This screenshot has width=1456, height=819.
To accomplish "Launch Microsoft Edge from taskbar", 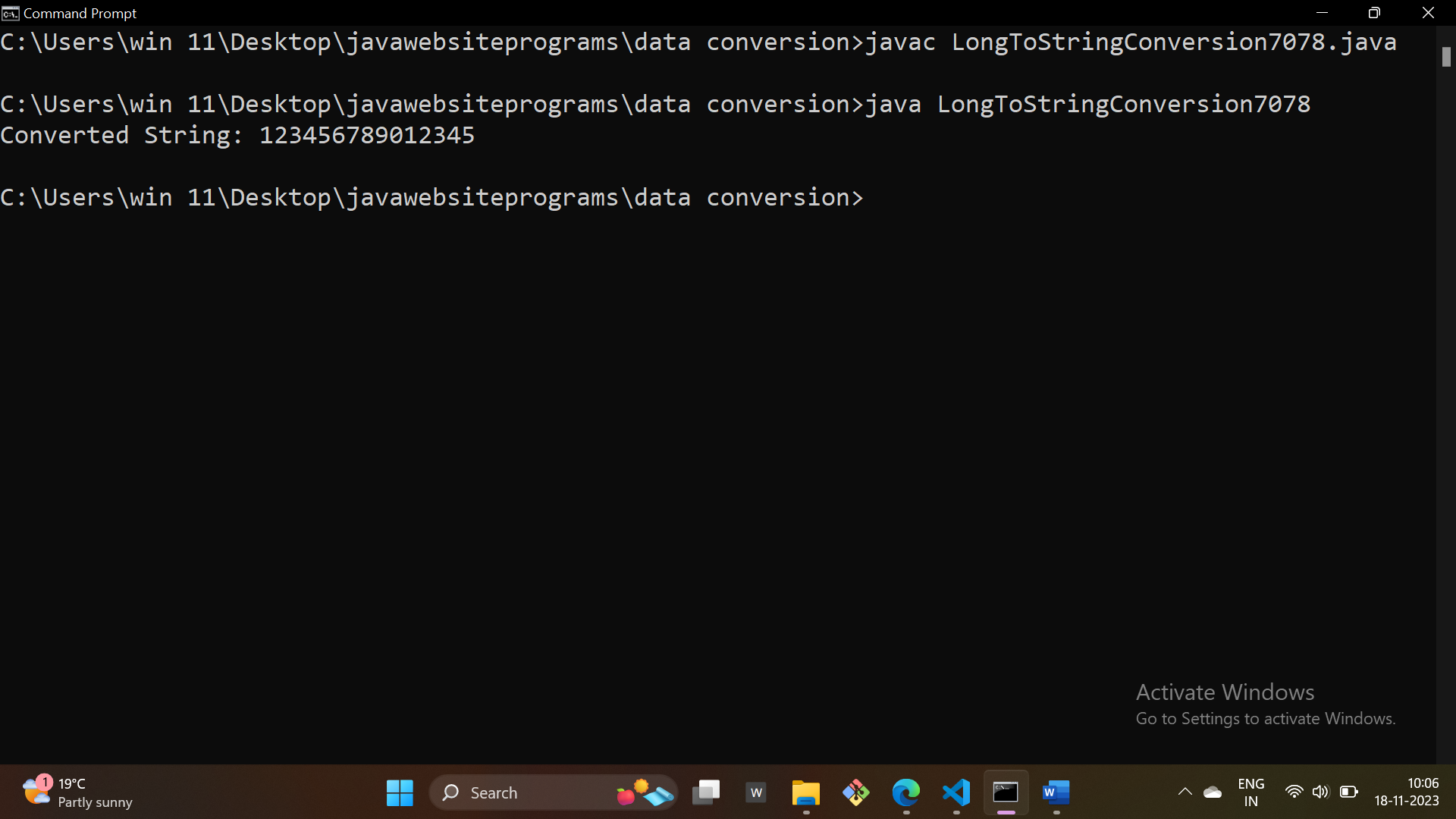I will click(905, 793).
